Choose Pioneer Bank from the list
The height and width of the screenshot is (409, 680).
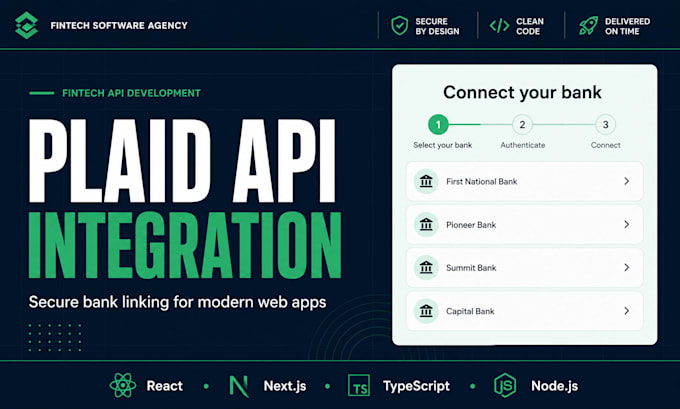click(x=524, y=224)
